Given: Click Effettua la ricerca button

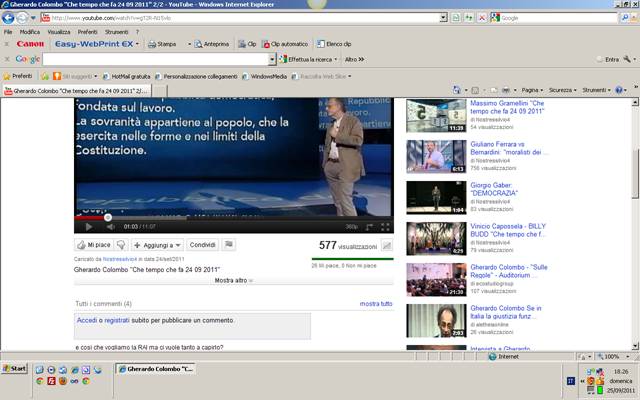Looking at the screenshot, I should (309, 60).
